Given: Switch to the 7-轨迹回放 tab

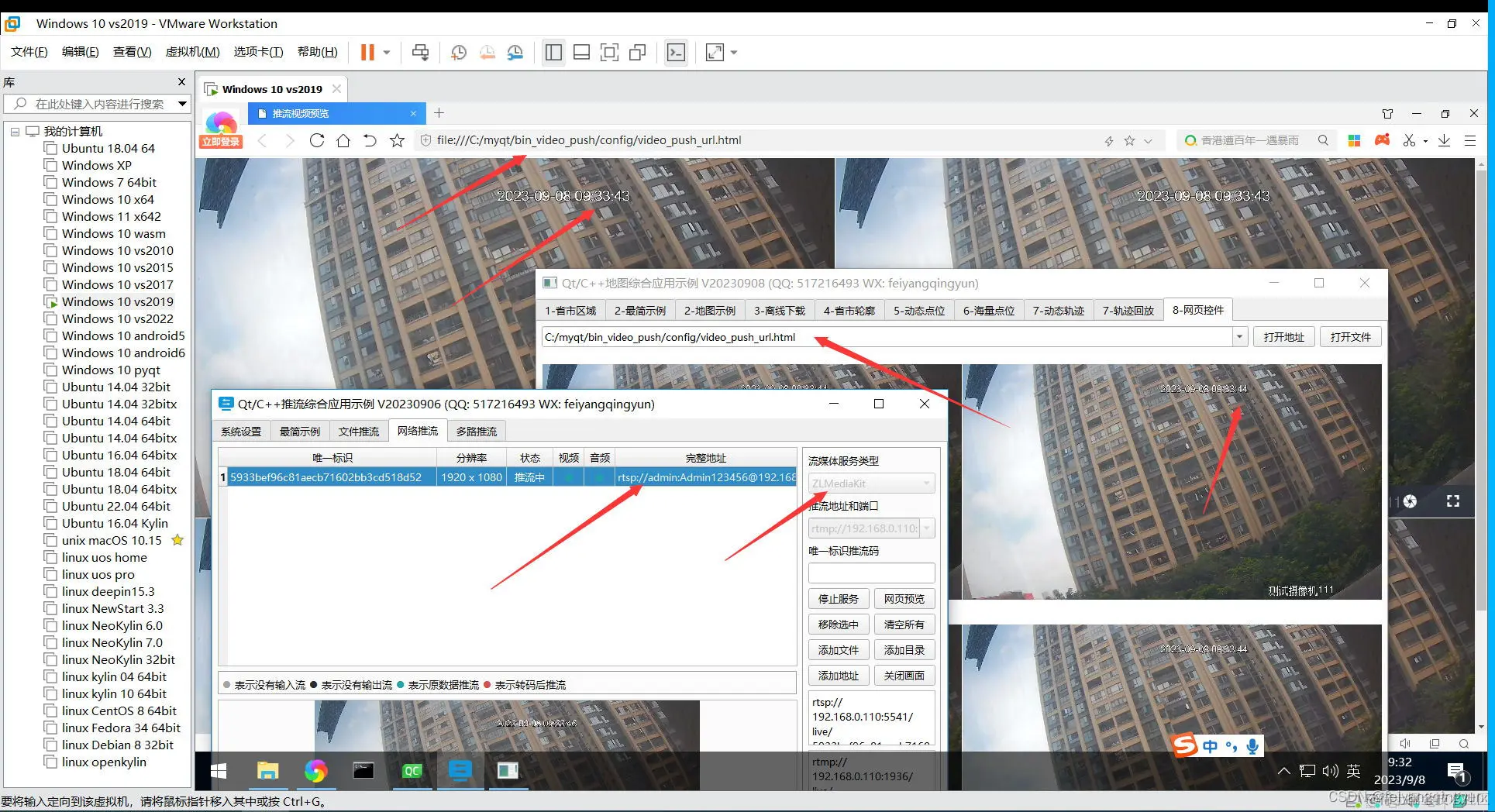Looking at the screenshot, I should [x=1128, y=311].
